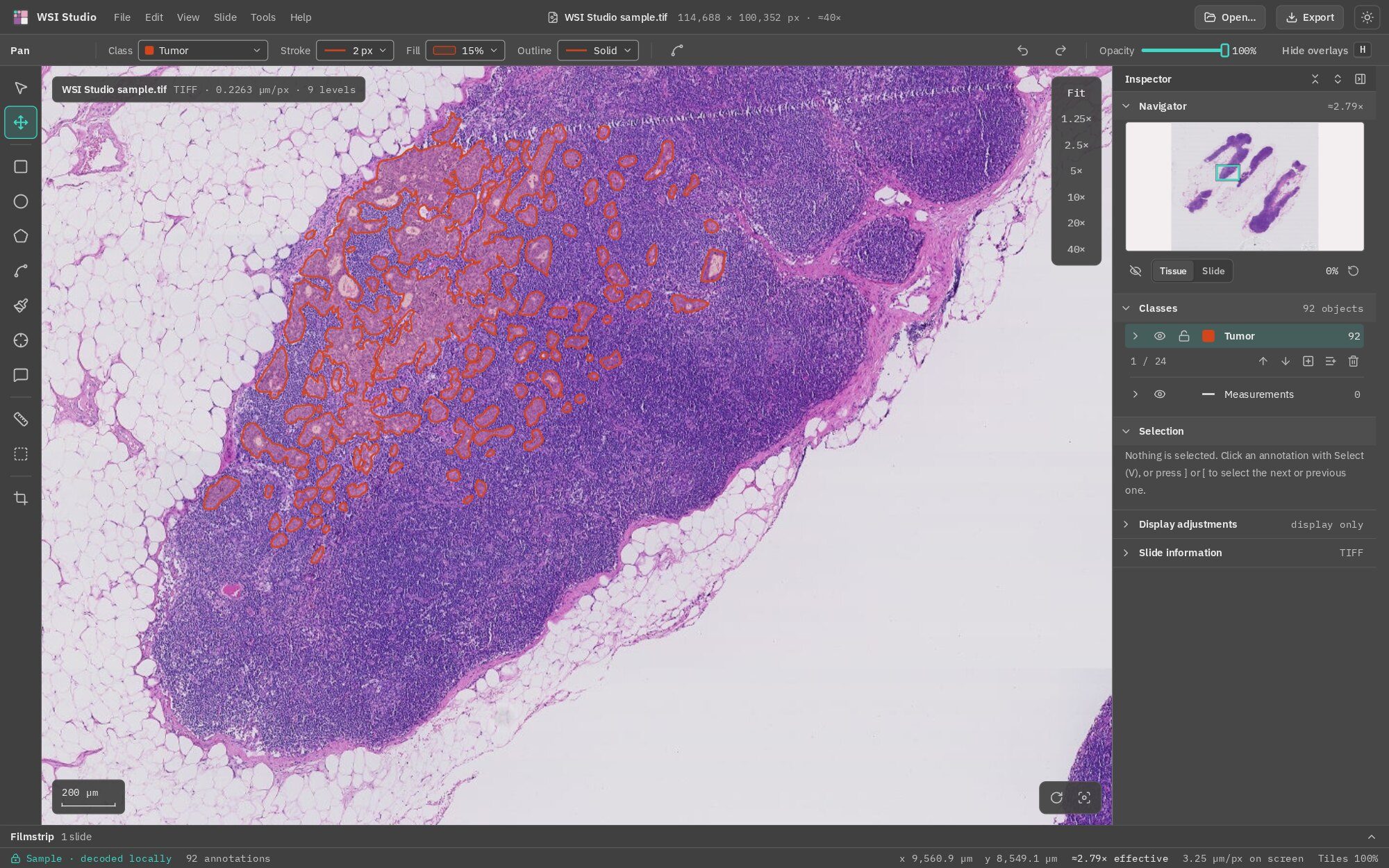Screen dimensions: 1389x868
Task: Open the Fill 15% dropdown
Action: pyautogui.click(x=465, y=51)
